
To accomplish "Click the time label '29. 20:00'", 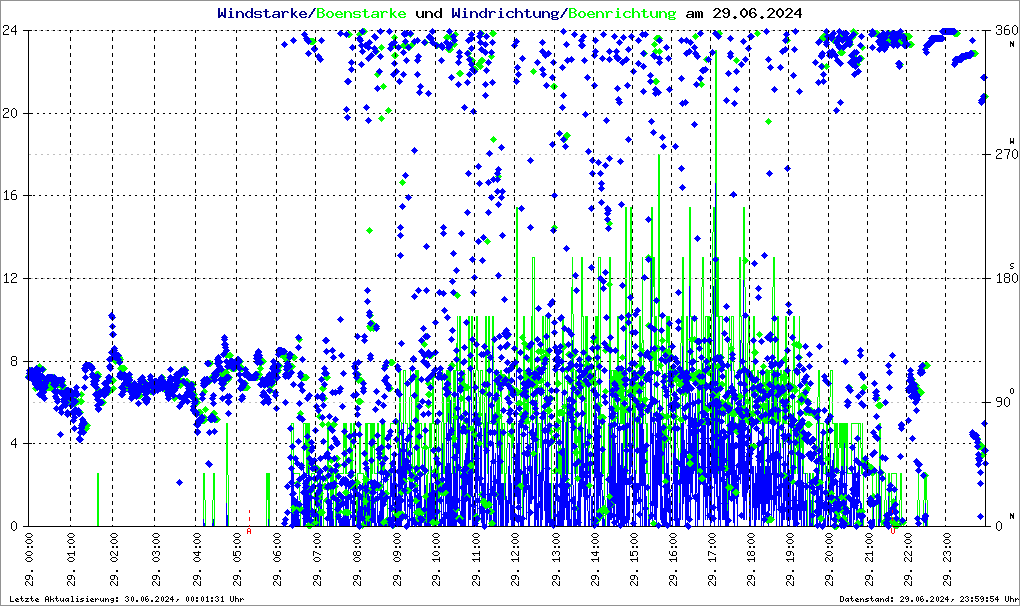I will pos(829,560).
